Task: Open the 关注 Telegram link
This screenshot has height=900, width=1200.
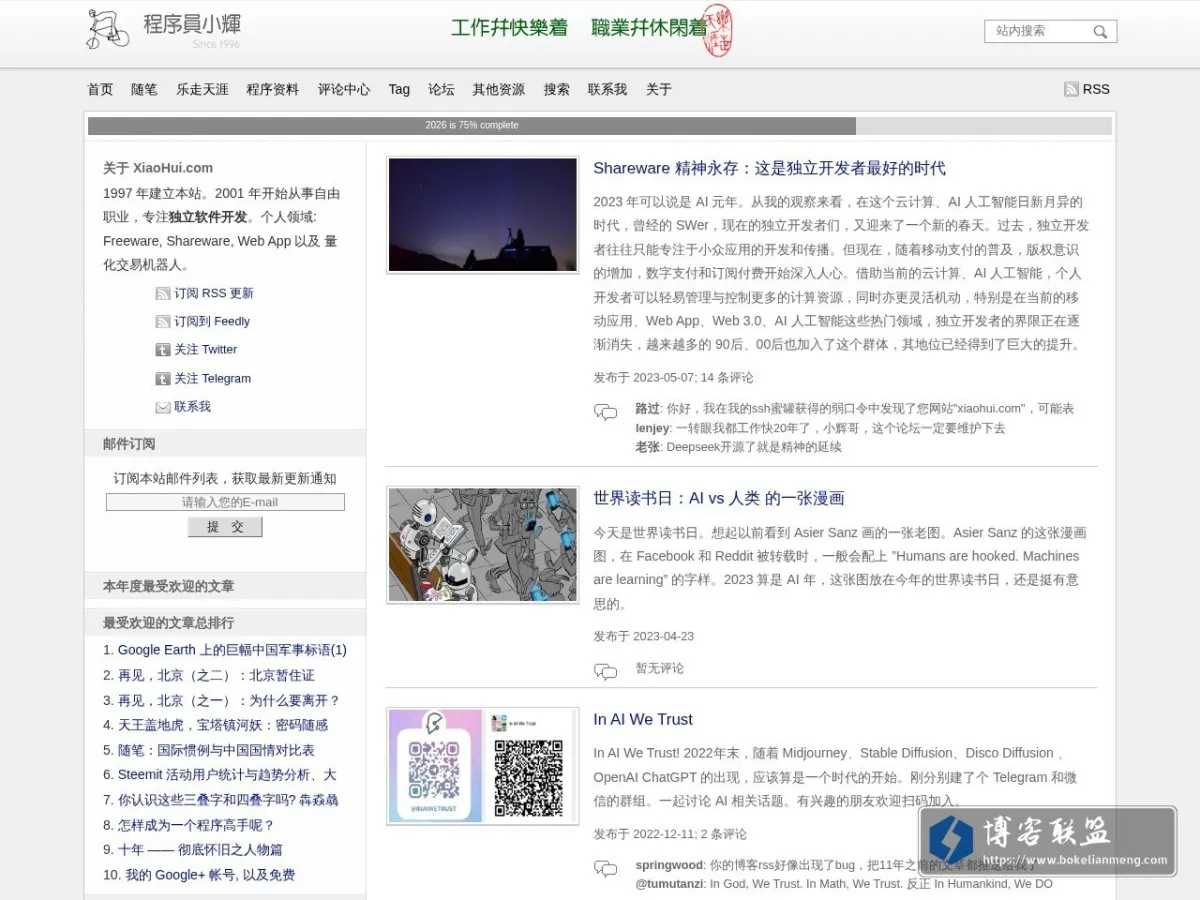Action: [213, 379]
